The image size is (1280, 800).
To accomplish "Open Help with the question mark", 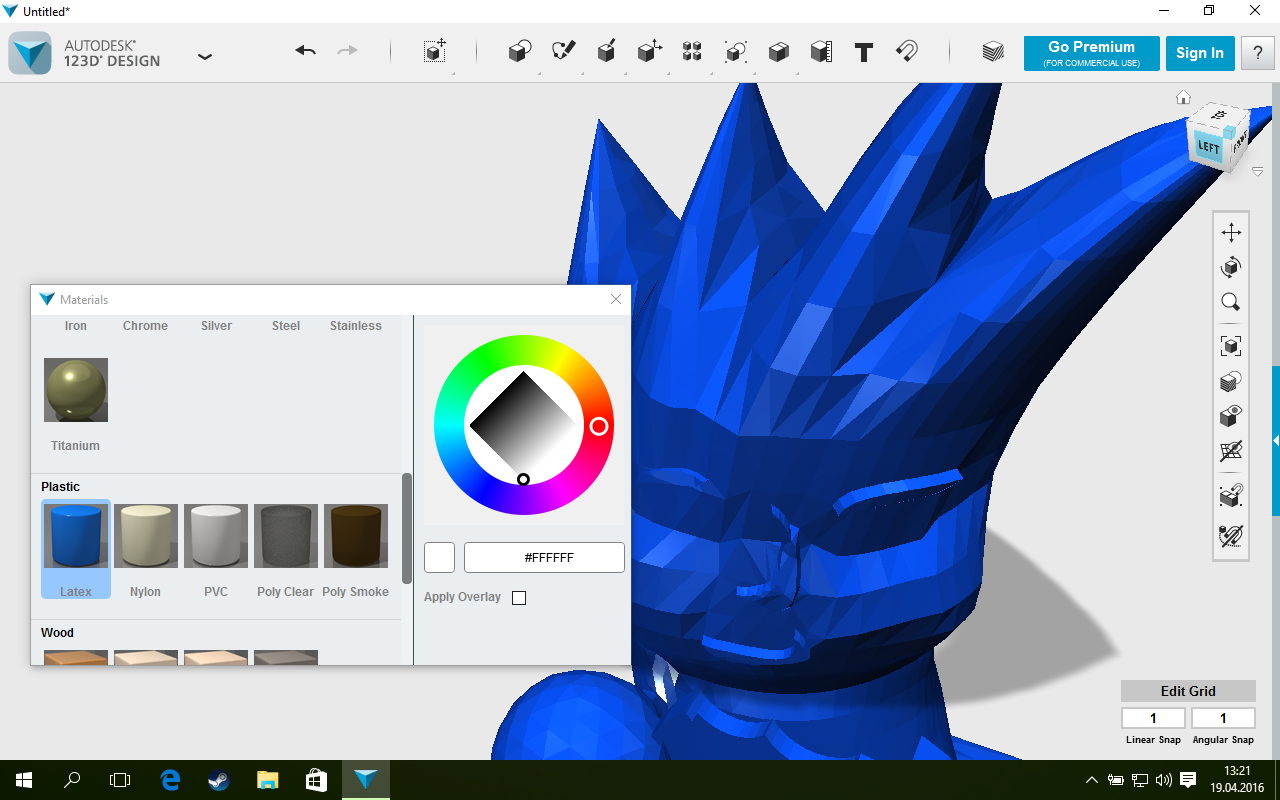I will [1258, 54].
